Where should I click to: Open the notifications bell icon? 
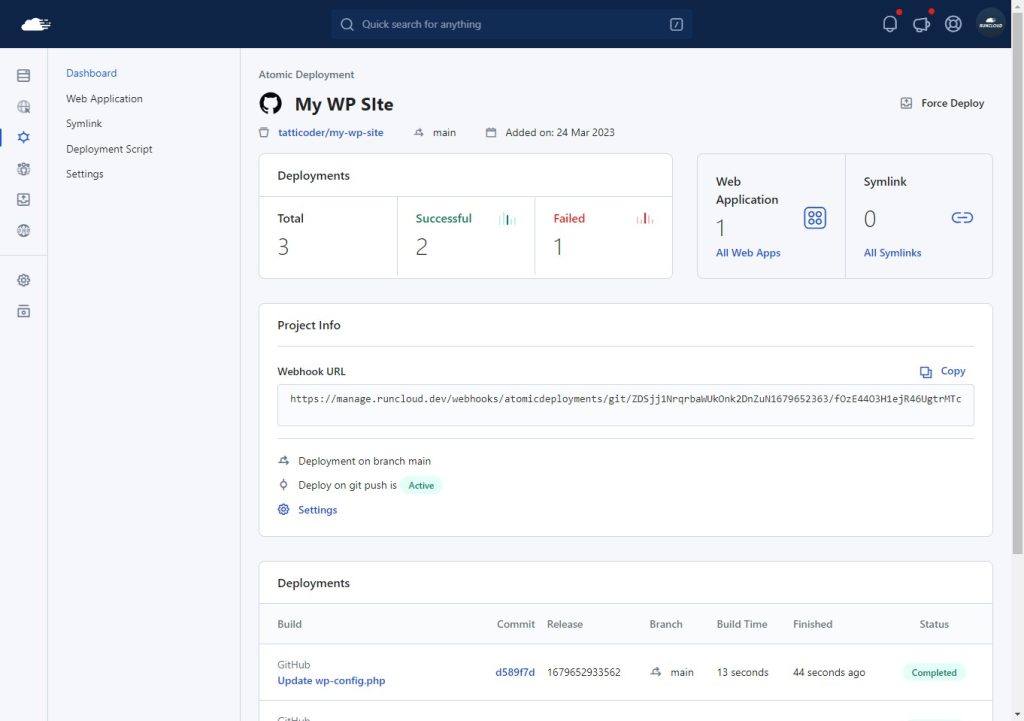pos(889,24)
